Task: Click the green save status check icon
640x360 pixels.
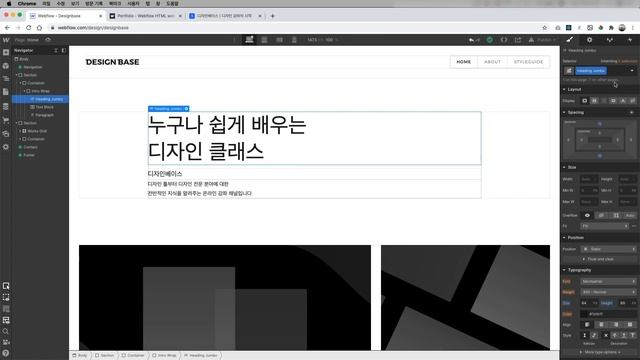Action: [x=489, y=40]
